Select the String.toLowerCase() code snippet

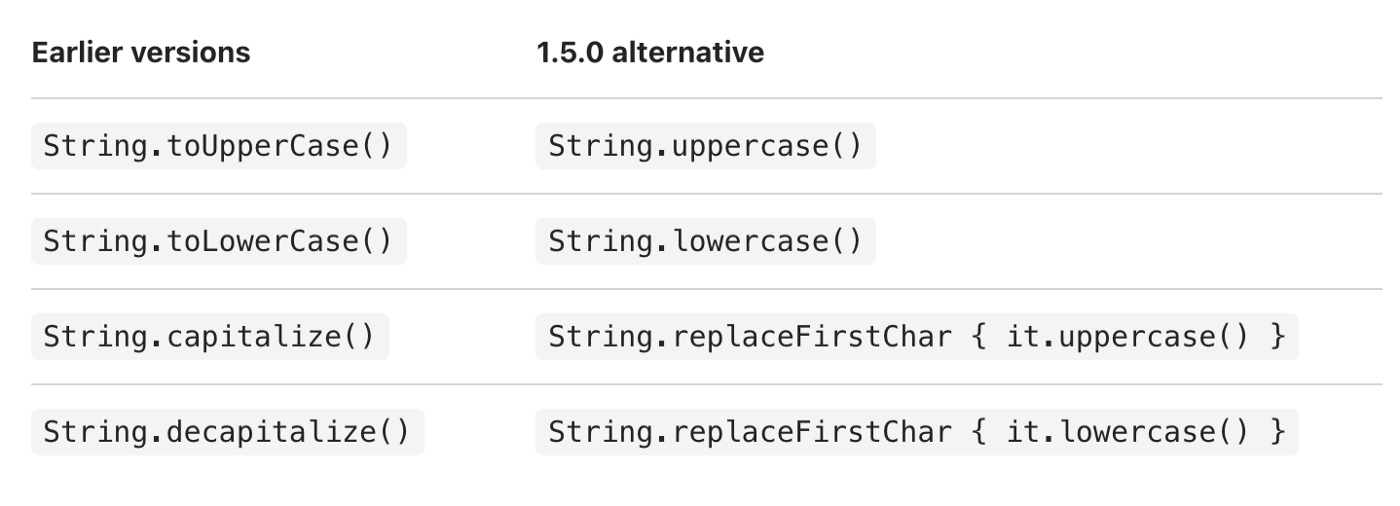(218, 242)
